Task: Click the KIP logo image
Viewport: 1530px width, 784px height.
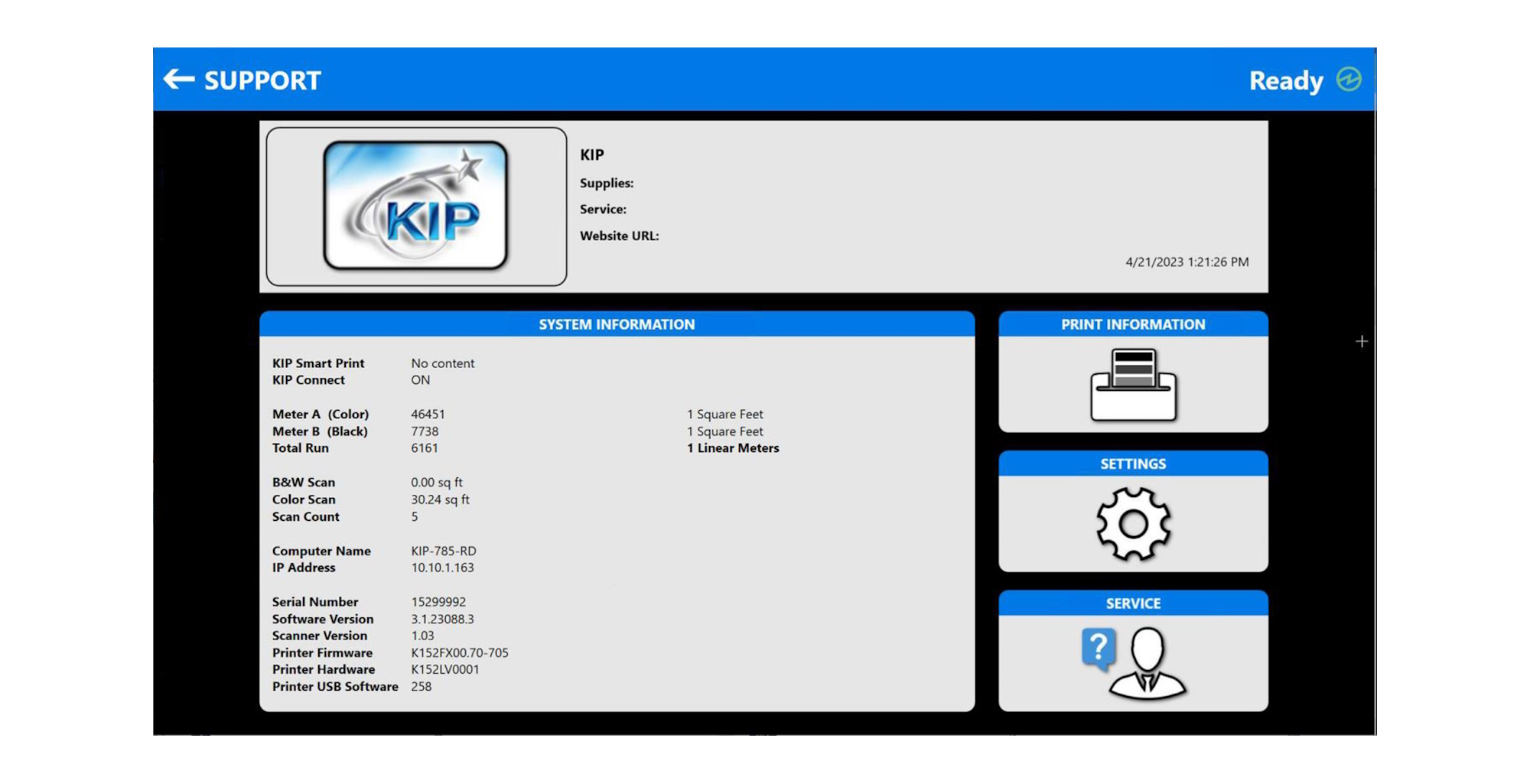Action: [416, 207]
